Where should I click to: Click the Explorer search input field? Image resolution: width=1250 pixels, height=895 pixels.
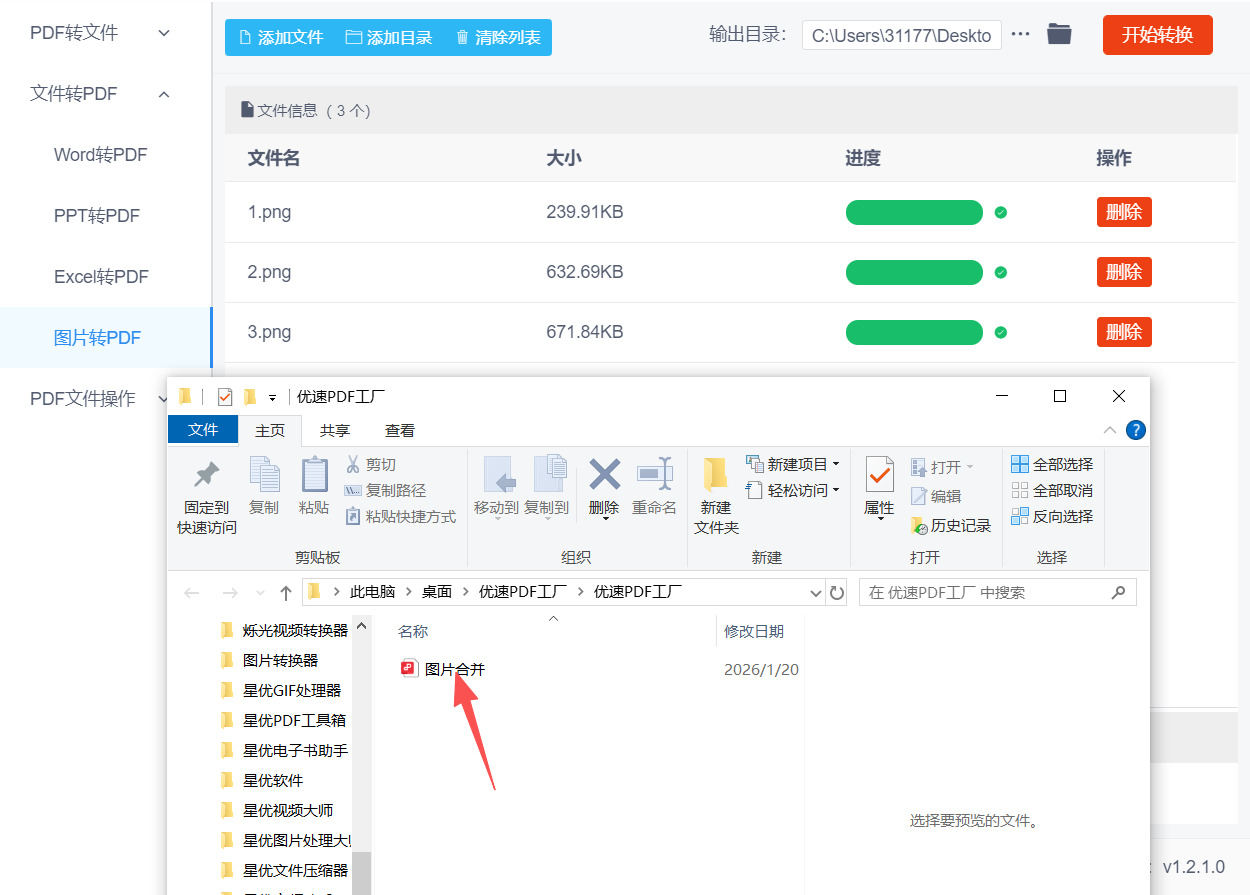pos(985,593)
